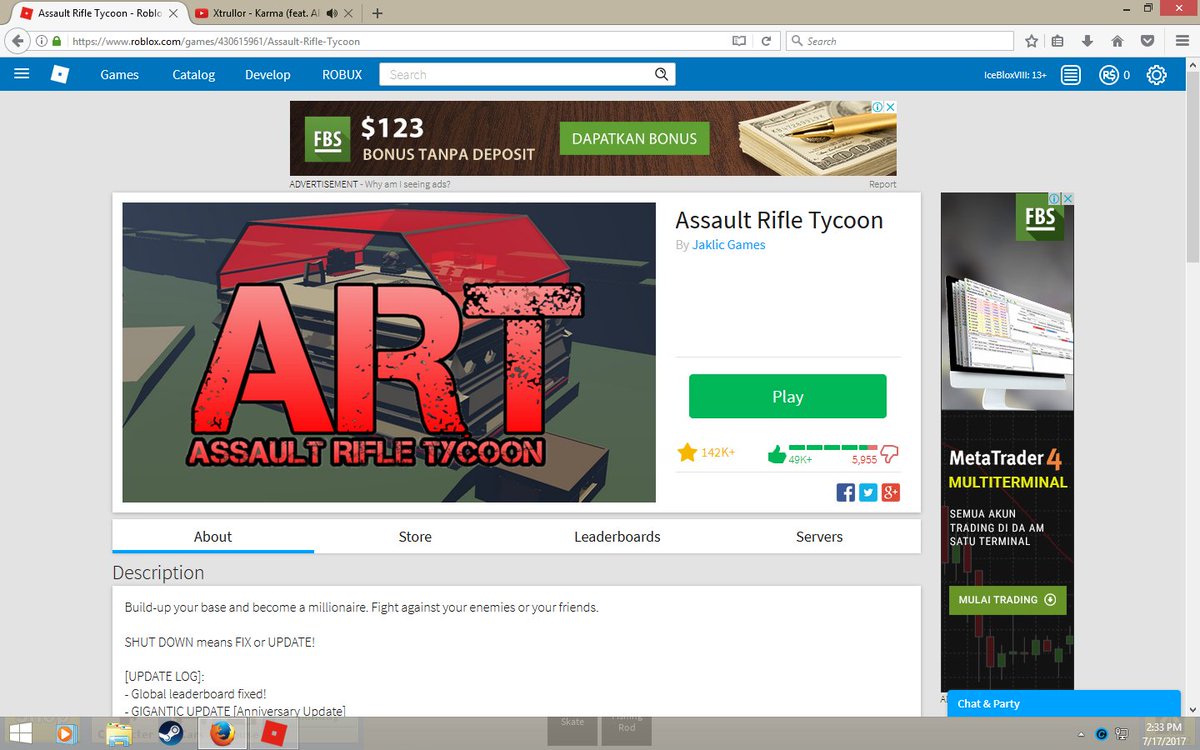Image resolution: width=1200 pixels, height=750 pixels.
Task: Open Roblox app from the taskbar
Action: [274, 733]
